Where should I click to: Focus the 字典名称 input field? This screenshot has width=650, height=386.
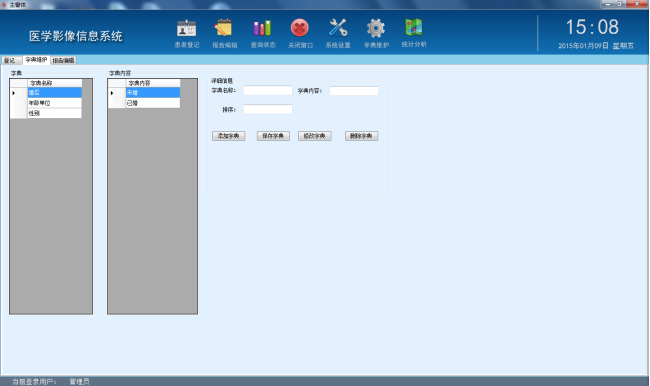pyautogui.click(x=268, y=90)
